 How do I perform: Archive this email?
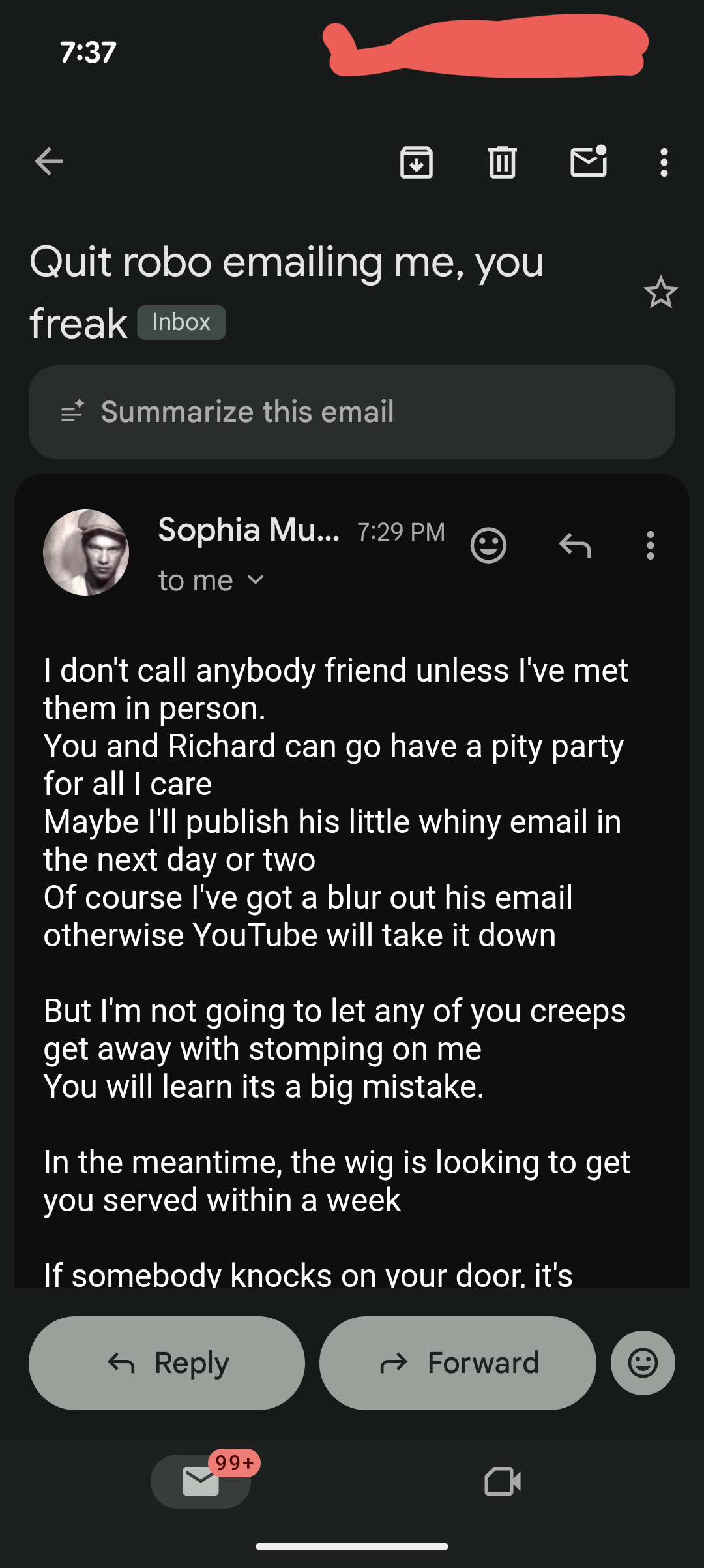417,162
